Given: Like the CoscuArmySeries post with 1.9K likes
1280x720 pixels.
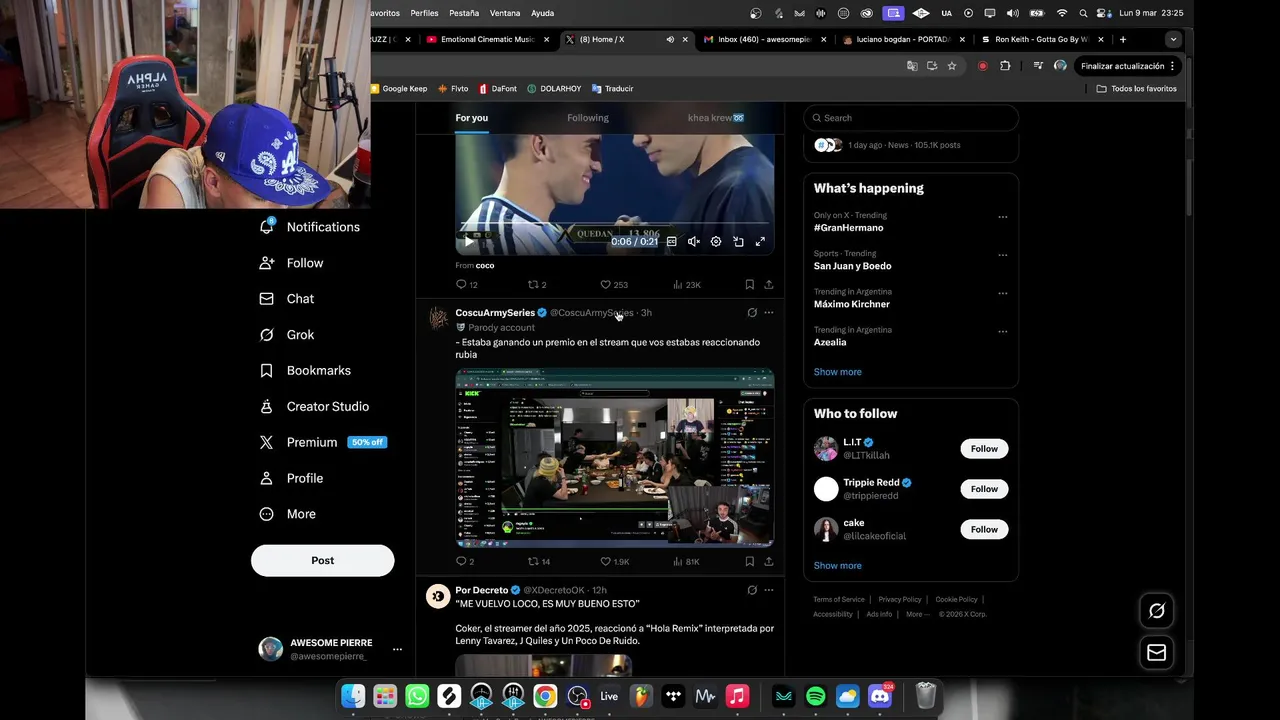Looking at the screenshot, I should click(615, 562).
